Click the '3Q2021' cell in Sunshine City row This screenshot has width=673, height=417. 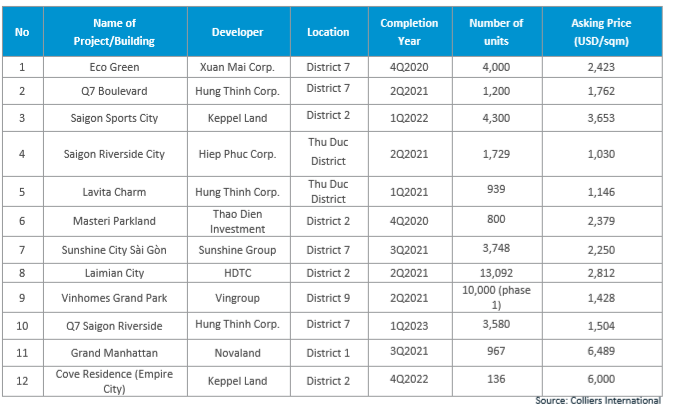pos(410,250)
